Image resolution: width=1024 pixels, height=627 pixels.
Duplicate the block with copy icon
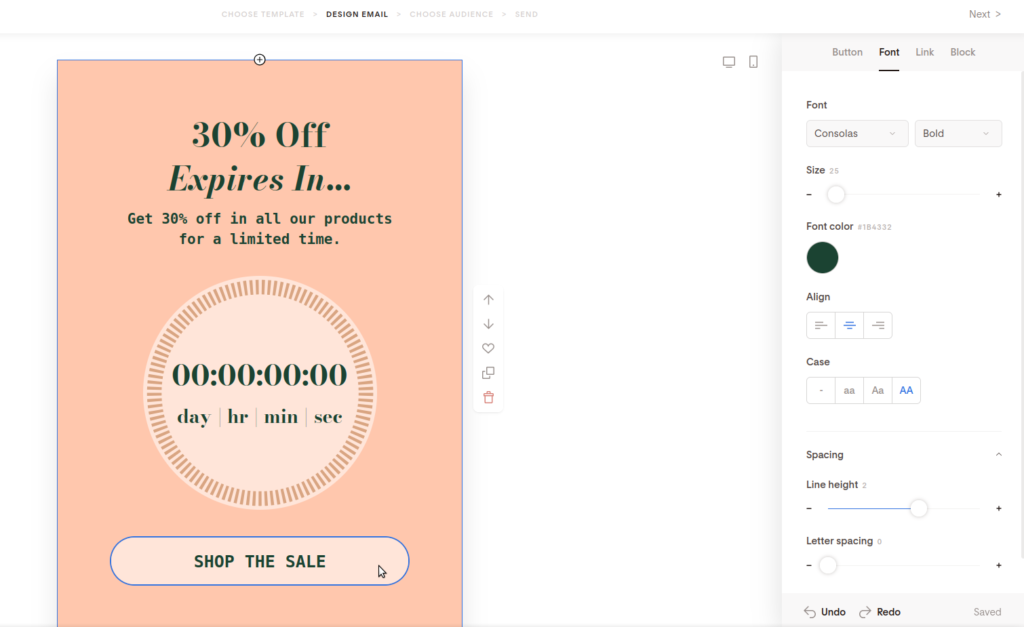click(488, 373)
